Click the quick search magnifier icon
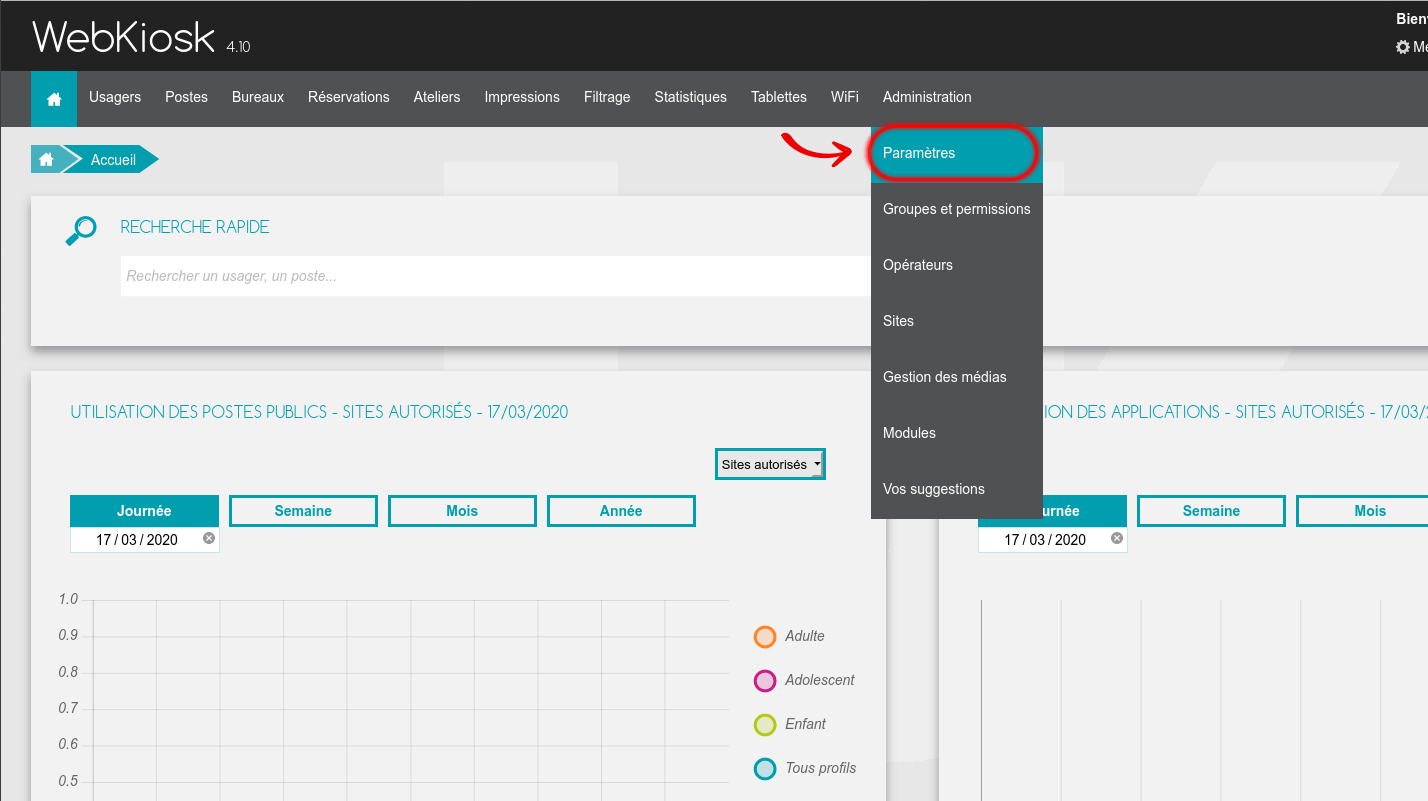This screenshot has width=1428, height=801. click(81, 230)
